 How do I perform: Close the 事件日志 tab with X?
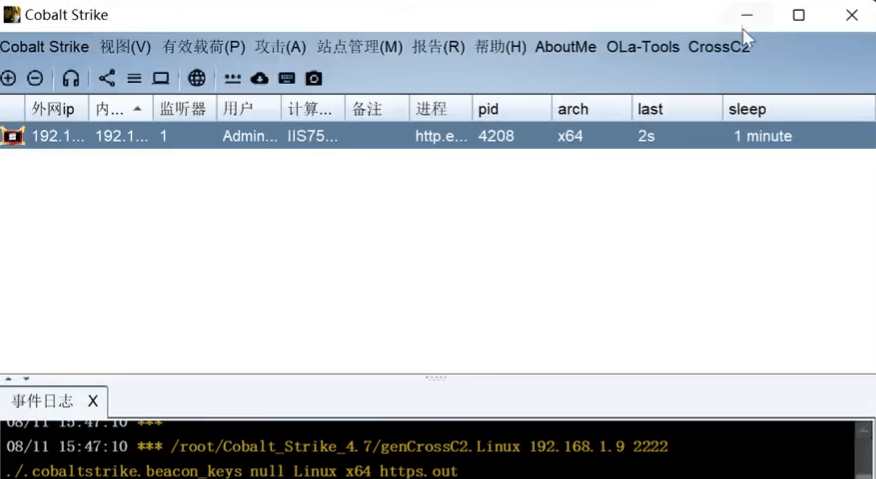coord(93,401)
